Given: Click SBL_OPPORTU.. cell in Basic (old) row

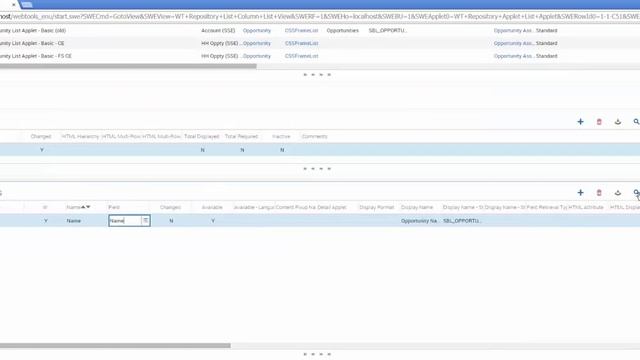Looking at the screenshot, I should (387, 31).
